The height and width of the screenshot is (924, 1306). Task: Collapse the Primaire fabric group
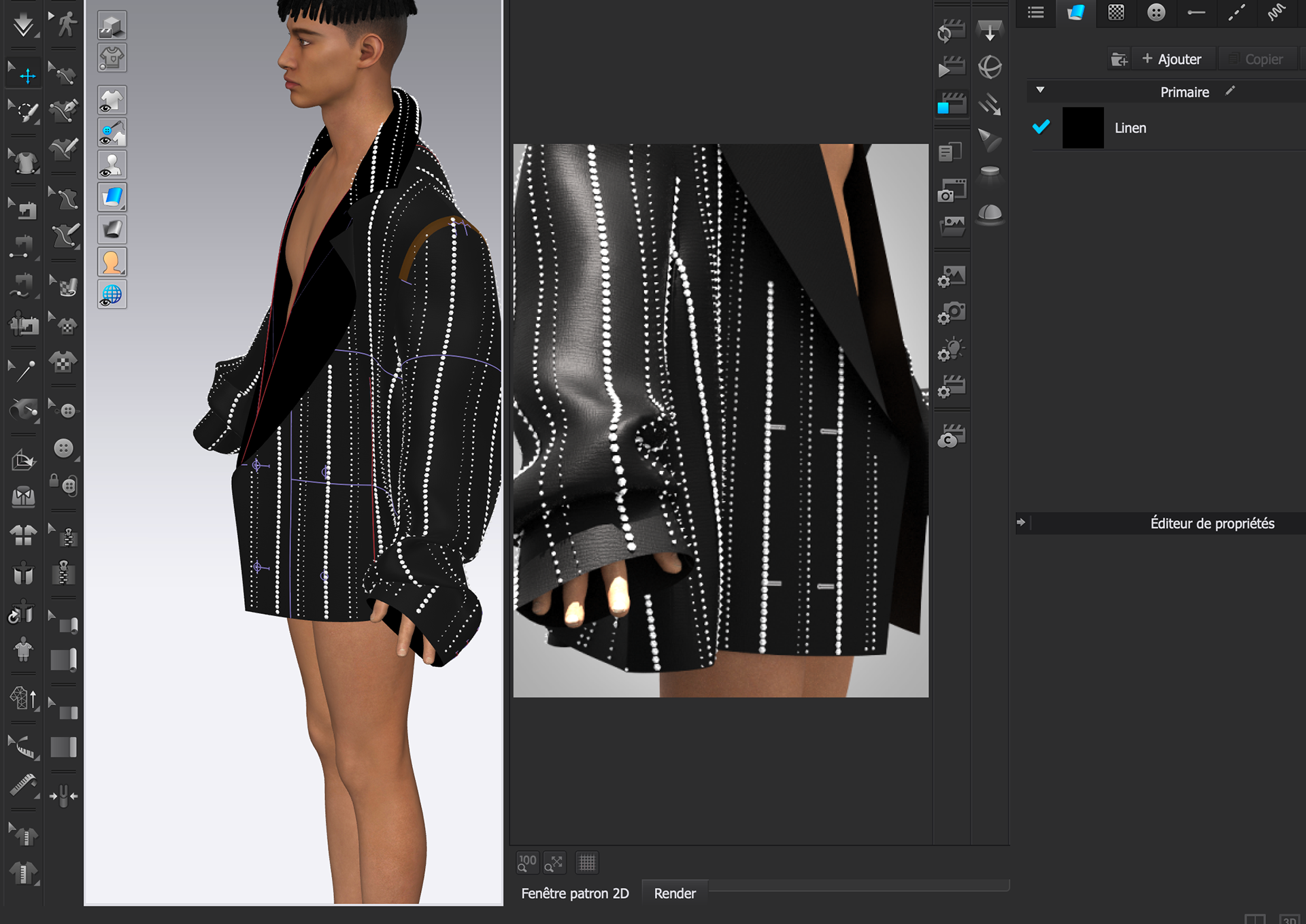[1040, 90]
